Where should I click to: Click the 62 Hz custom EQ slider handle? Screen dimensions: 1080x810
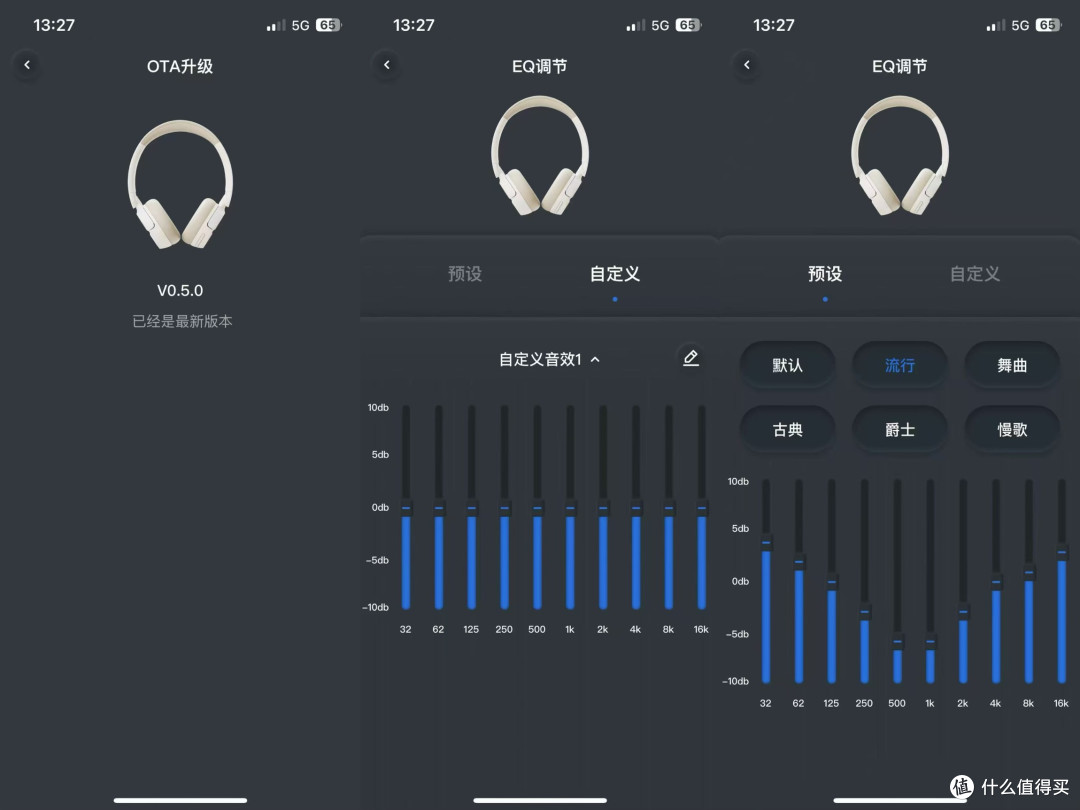[x=439, y=508]
